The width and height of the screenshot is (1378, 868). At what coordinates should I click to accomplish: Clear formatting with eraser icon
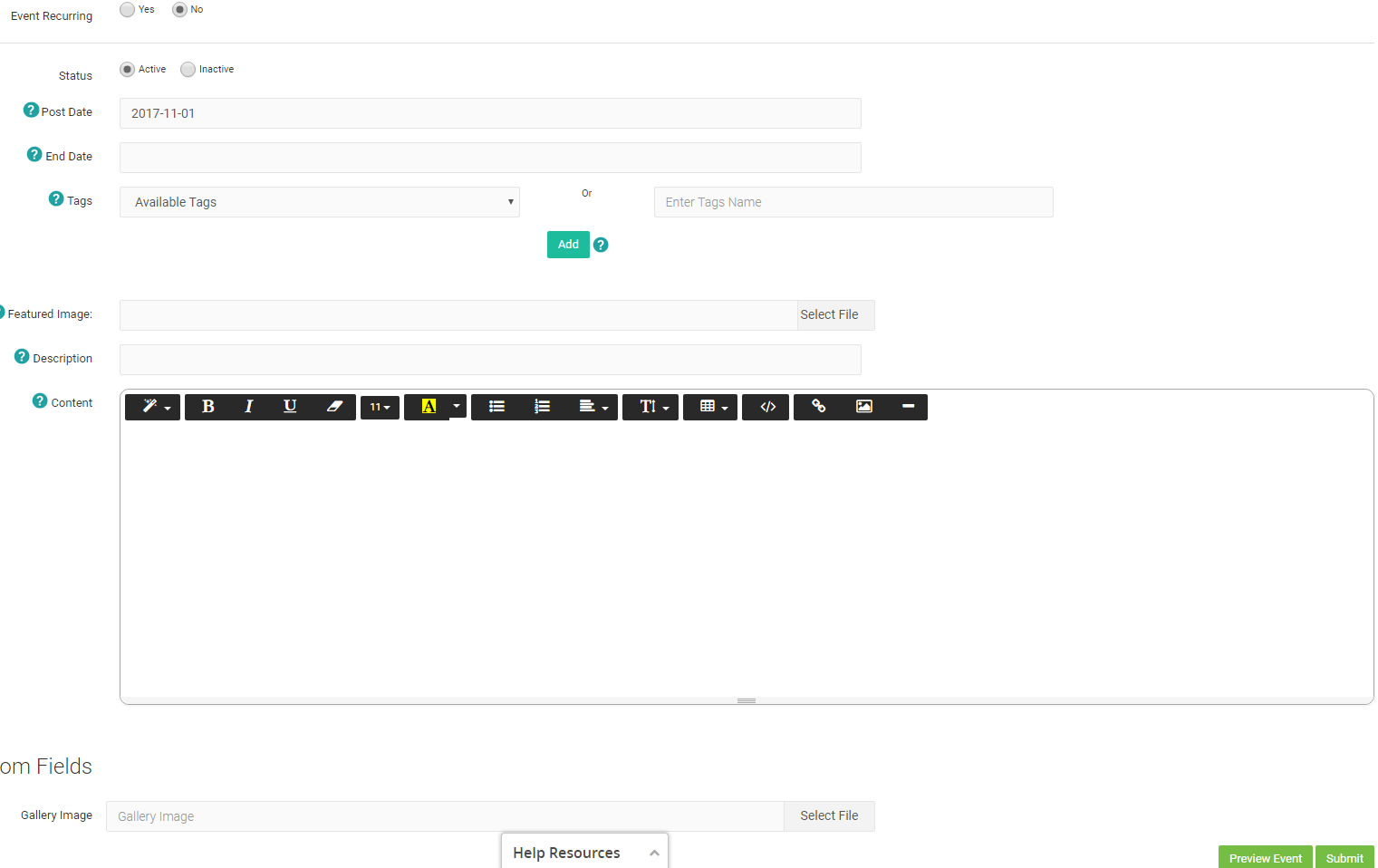334,407
